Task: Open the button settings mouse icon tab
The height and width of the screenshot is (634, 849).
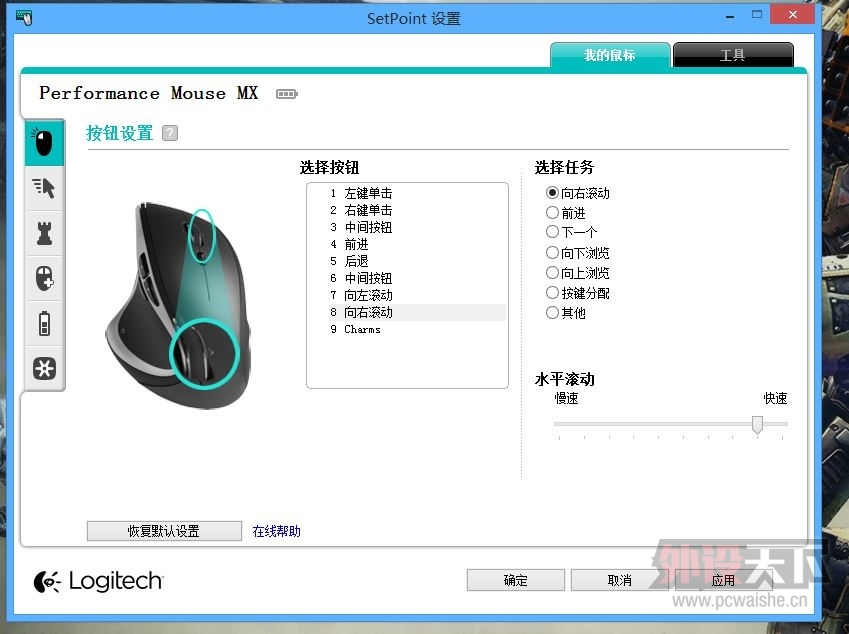Action: click(x=44, y=142)
